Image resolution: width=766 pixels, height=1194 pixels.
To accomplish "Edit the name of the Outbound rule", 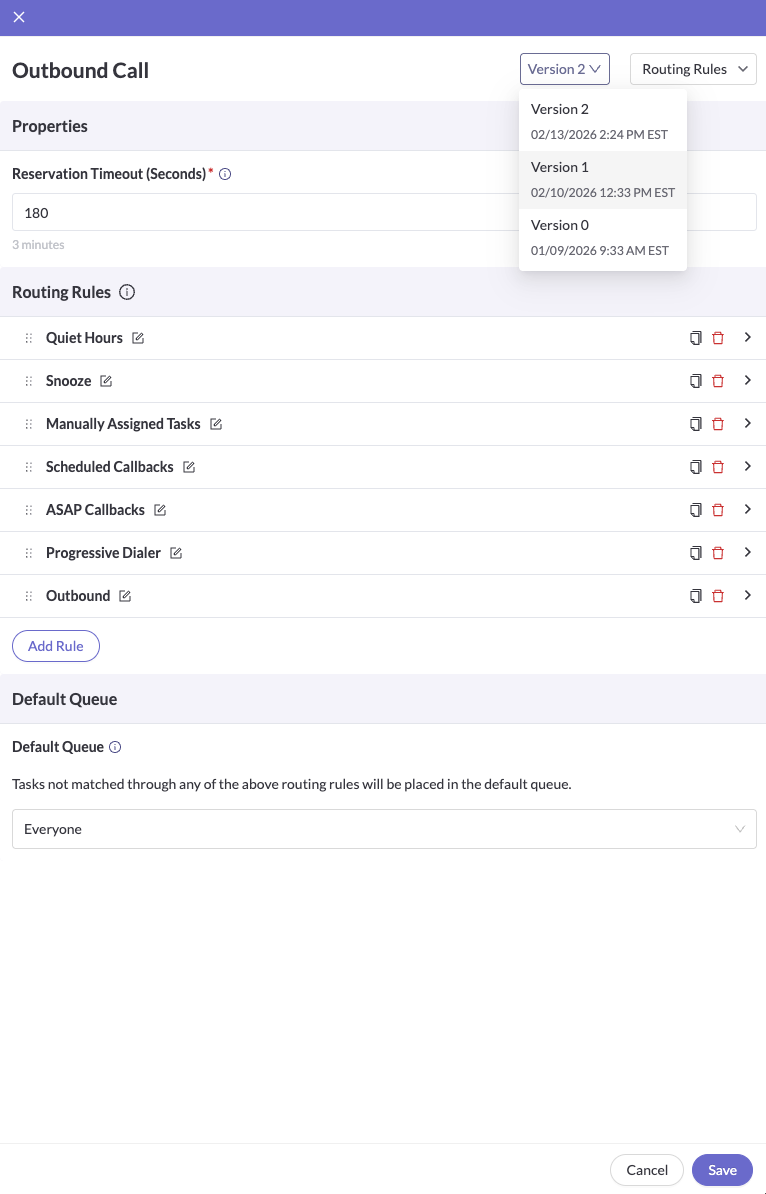I will point(124,595).
